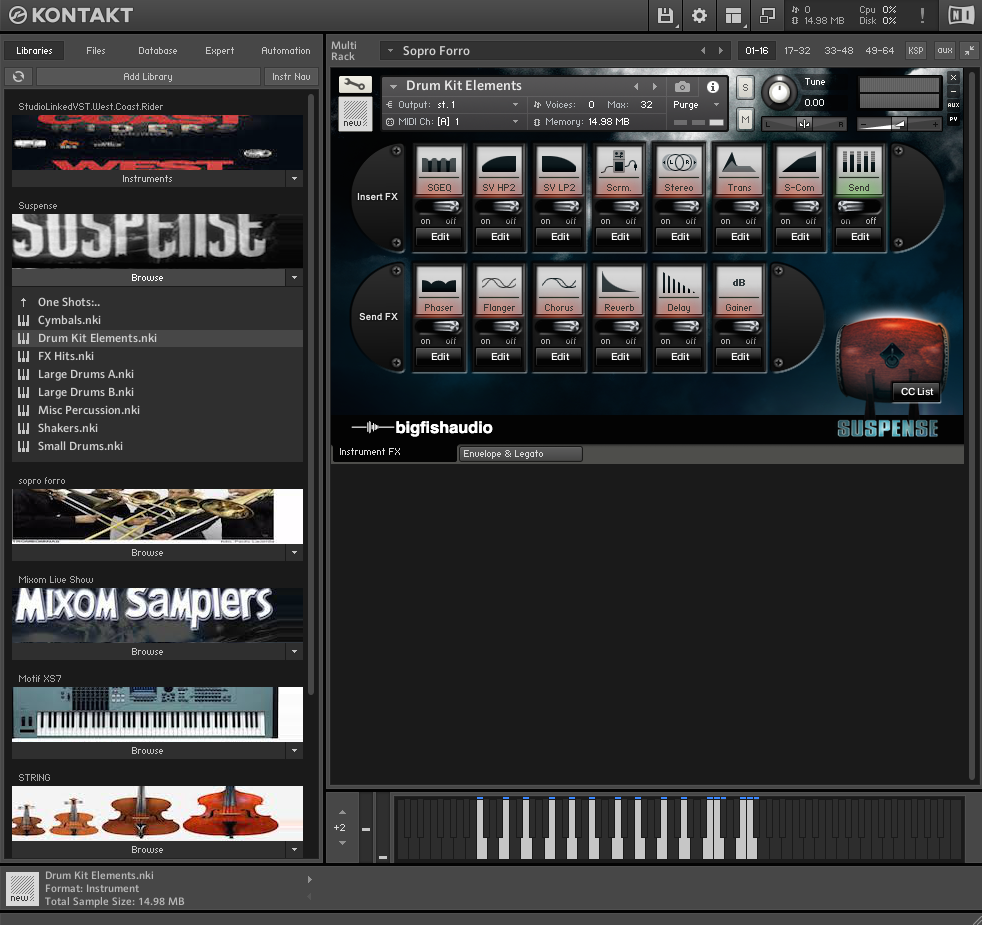Screen dimensions: 982x925
Task: Edit the Gainer effect
Action: click(740, 357)
